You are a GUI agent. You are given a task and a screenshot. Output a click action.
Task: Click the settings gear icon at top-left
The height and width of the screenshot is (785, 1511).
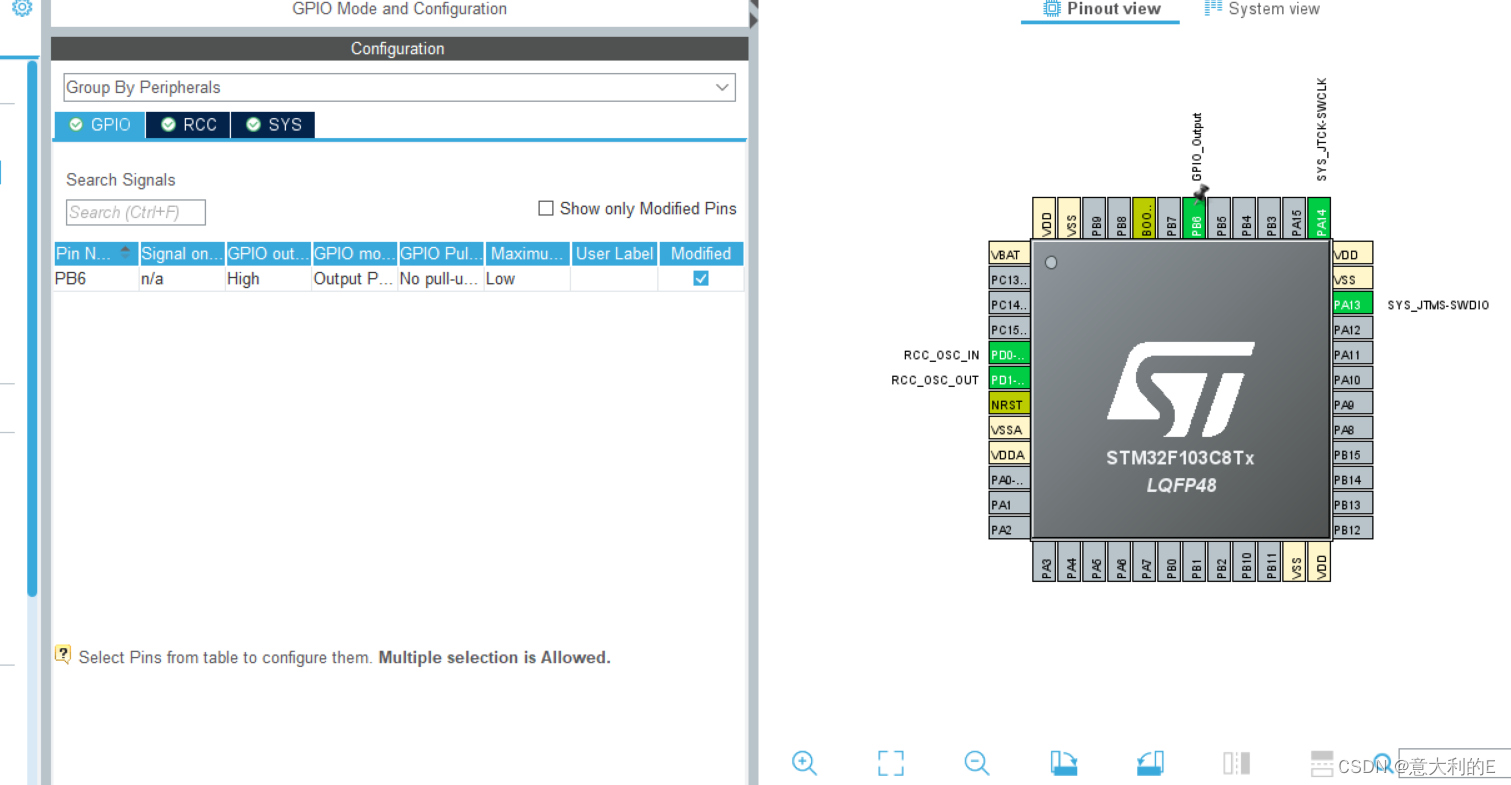22,8
